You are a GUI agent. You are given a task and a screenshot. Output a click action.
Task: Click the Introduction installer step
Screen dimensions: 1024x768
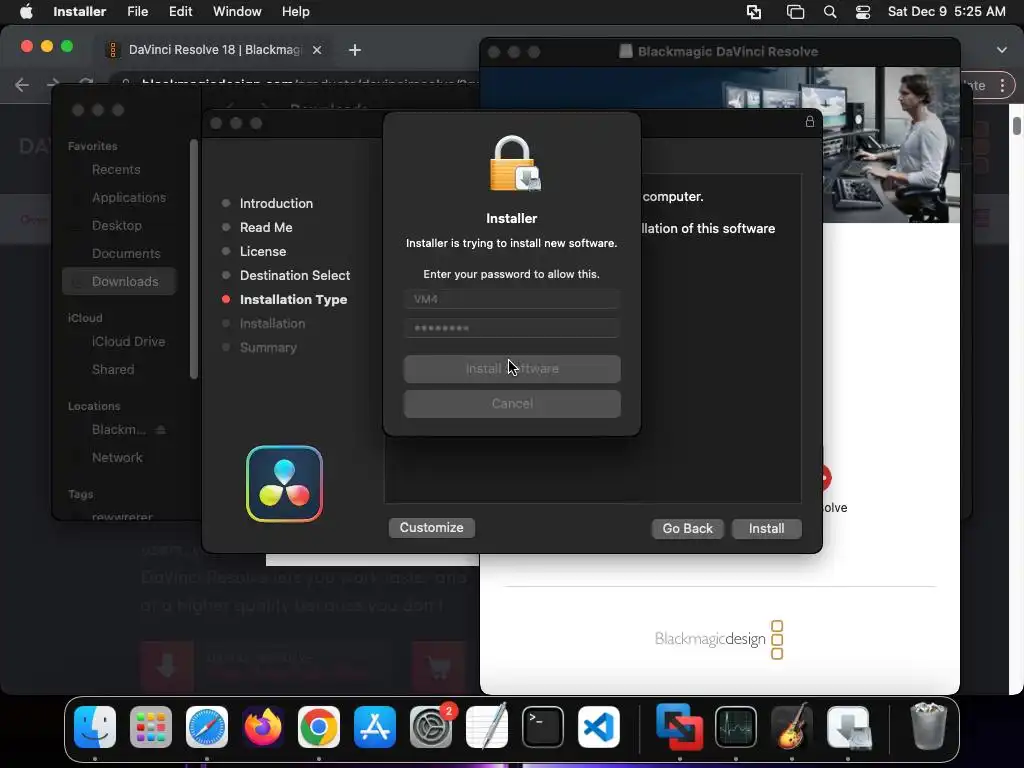pos(276,203)
